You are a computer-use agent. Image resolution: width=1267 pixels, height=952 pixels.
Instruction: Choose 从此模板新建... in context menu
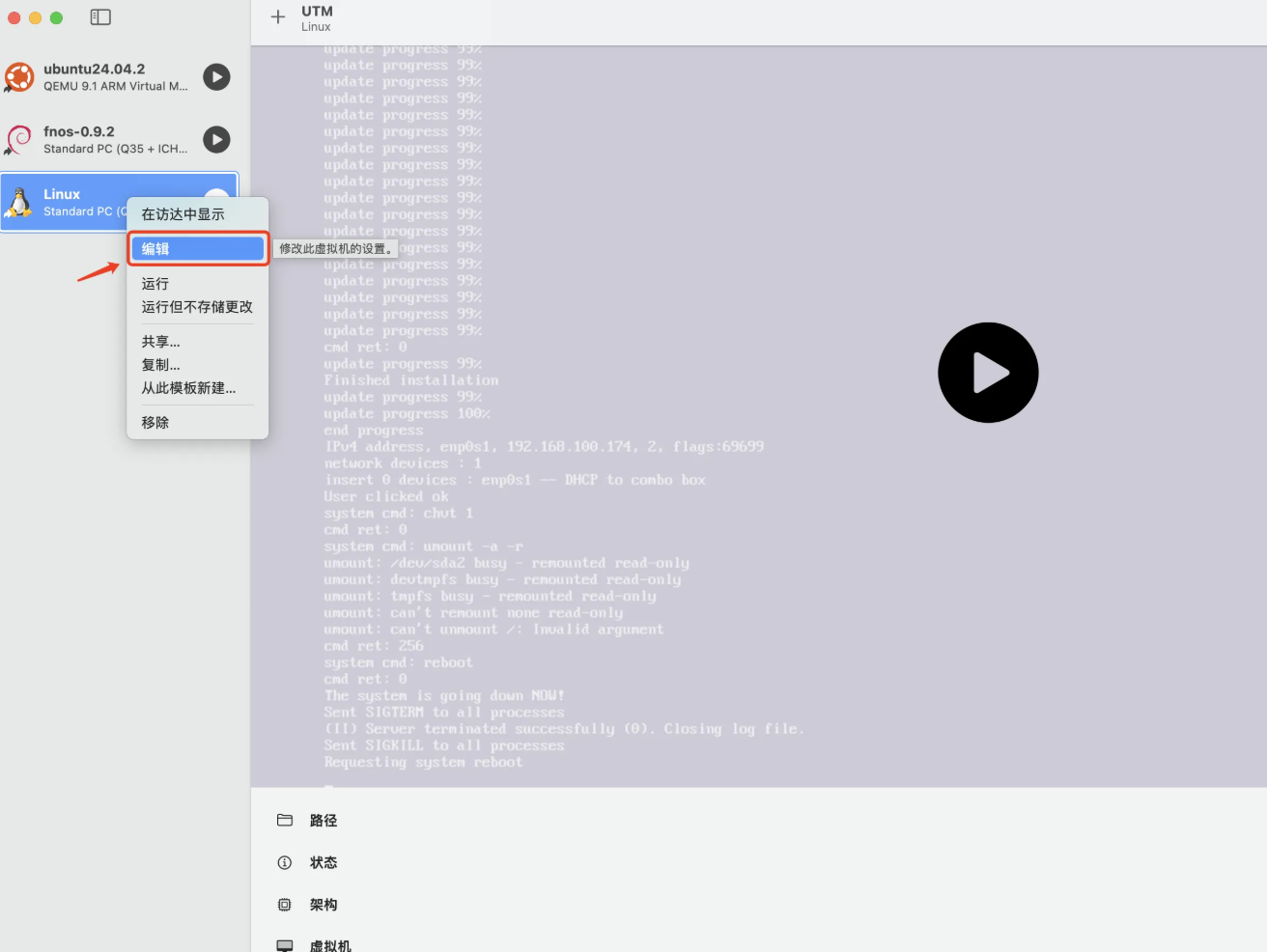197,388
